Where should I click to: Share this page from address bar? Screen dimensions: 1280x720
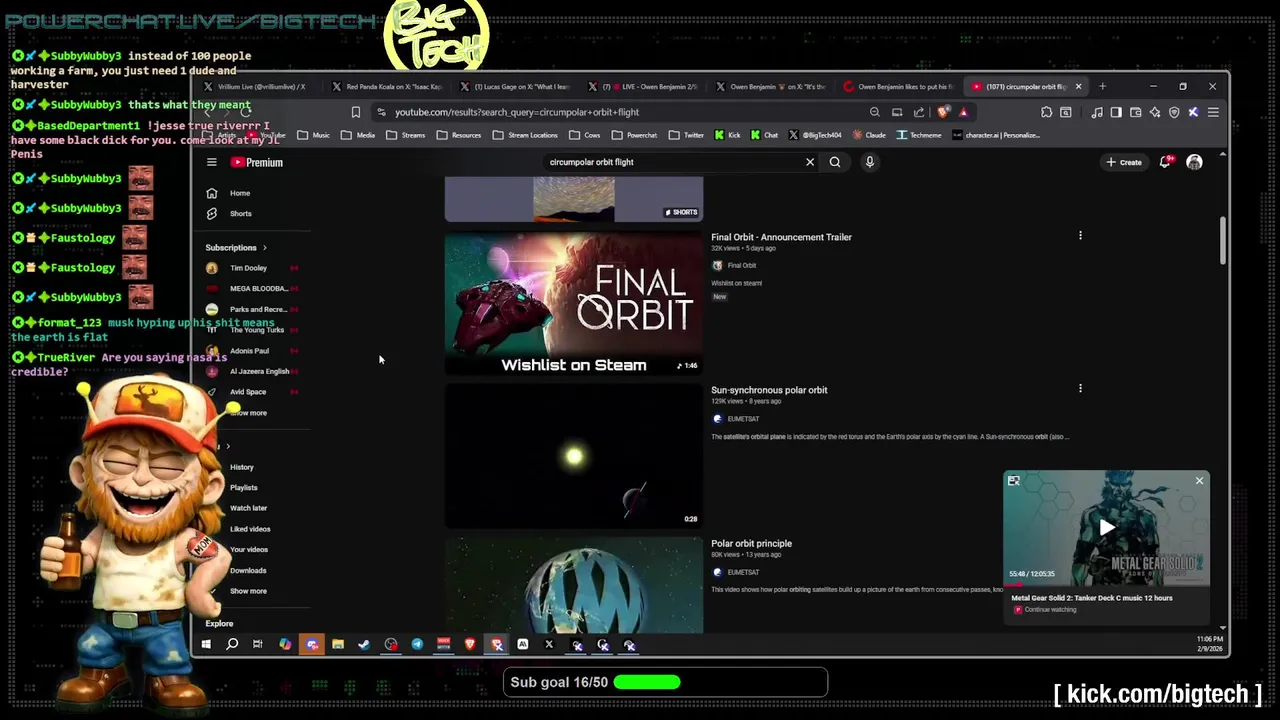pos(919,112)
